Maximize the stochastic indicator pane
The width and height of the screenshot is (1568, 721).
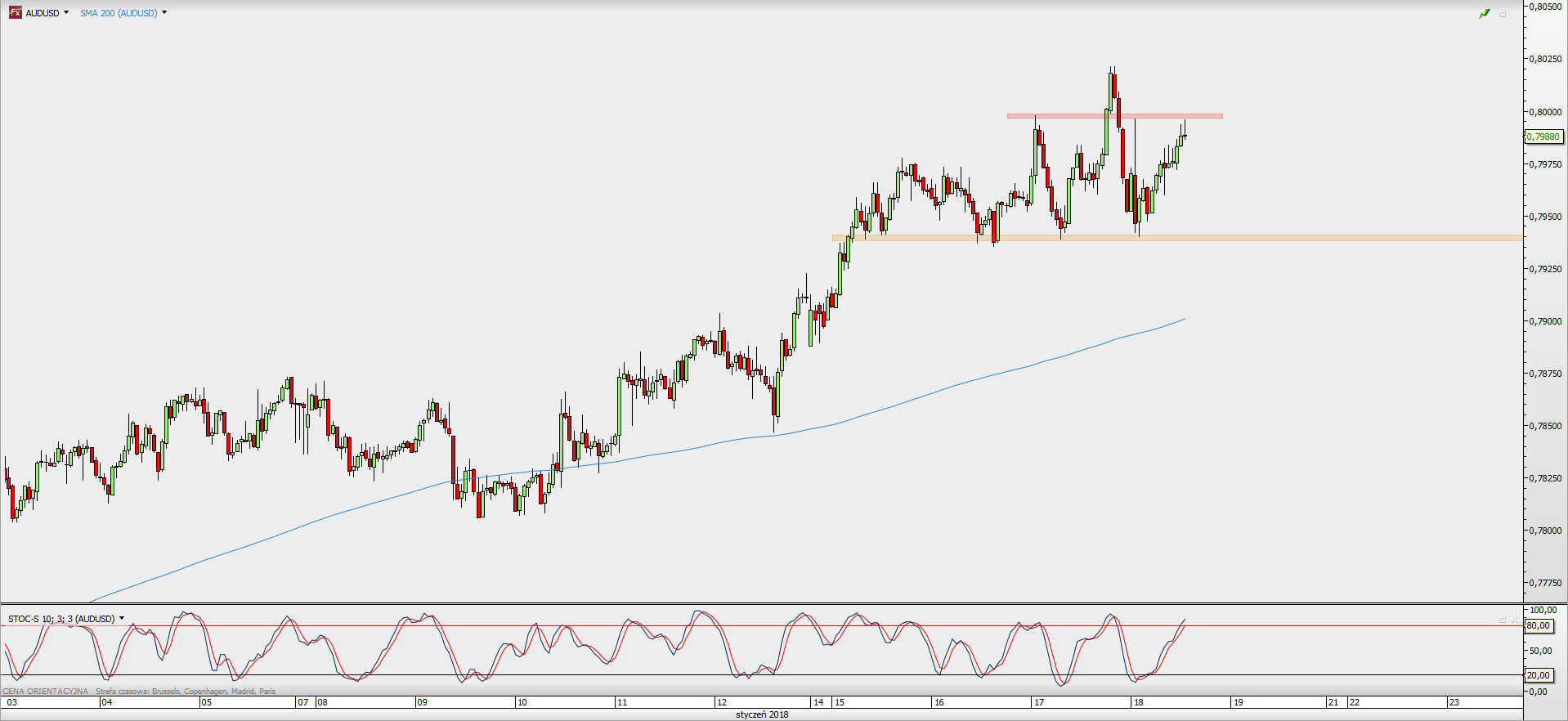[x=1502, y=620]
